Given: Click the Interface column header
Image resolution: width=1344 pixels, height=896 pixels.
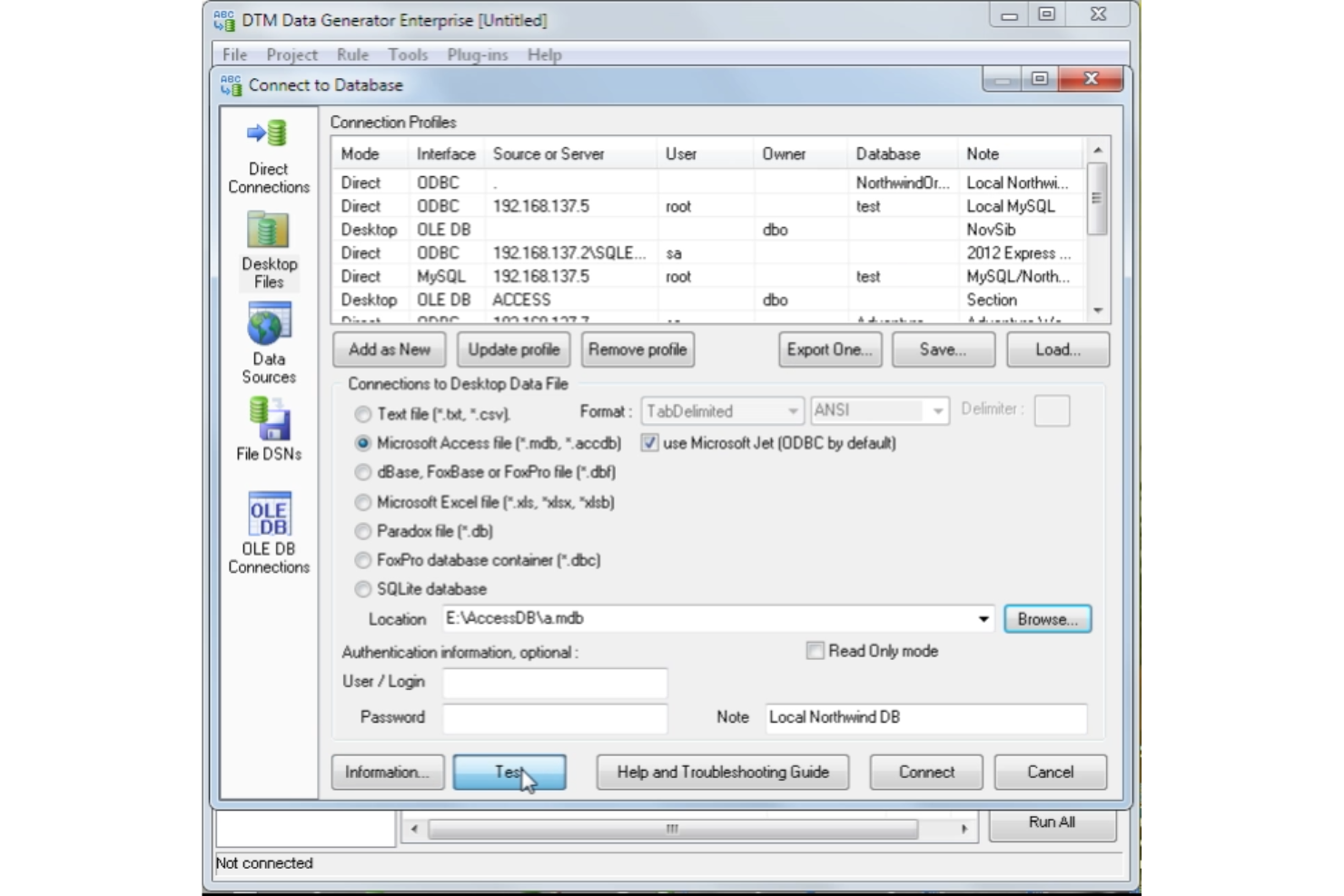Looking at the screenshot, I should tap(447, 154).
